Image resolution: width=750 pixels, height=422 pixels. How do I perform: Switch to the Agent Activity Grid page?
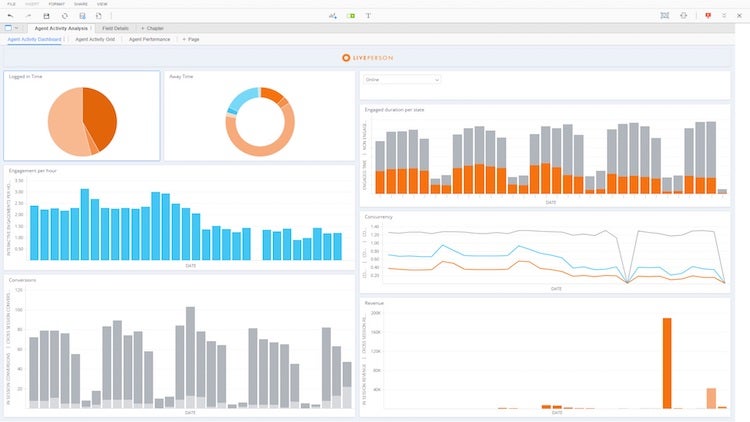[95, 39]
